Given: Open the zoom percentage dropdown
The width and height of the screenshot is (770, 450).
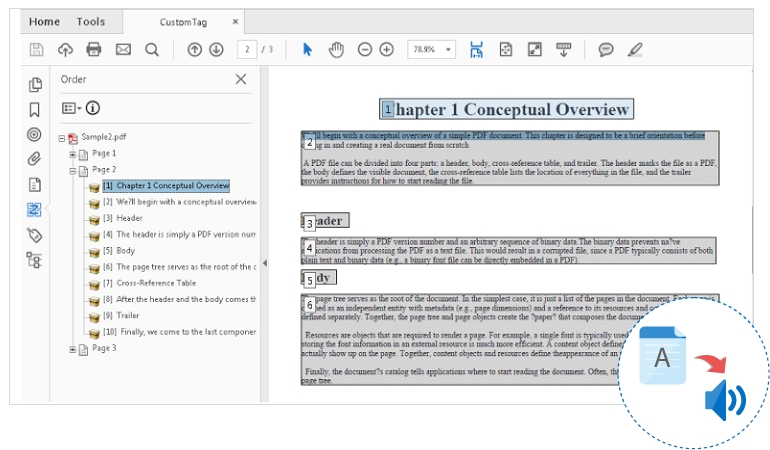Looking at the screenshot, I should click(449, 49).
